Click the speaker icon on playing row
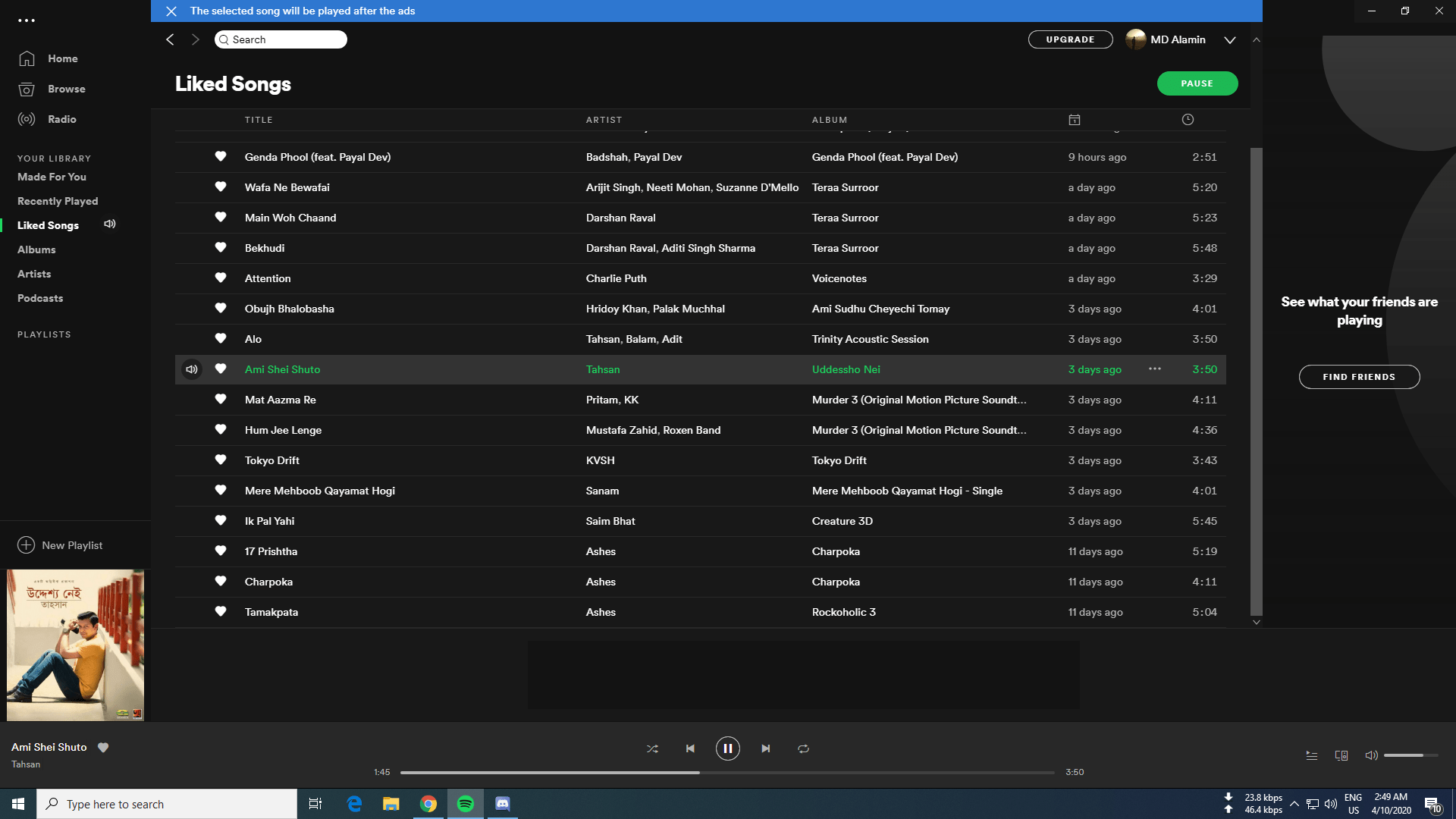 coord(192,369)
